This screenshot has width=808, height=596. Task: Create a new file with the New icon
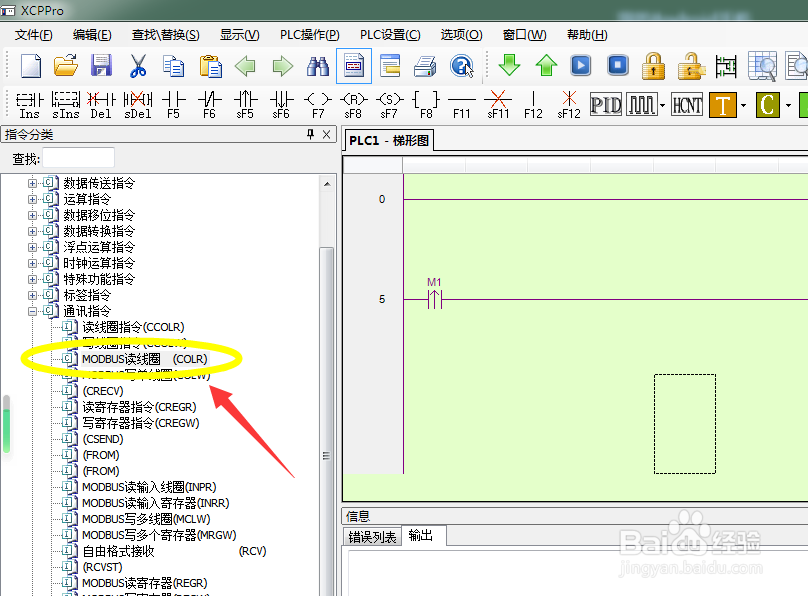point(30,66)
